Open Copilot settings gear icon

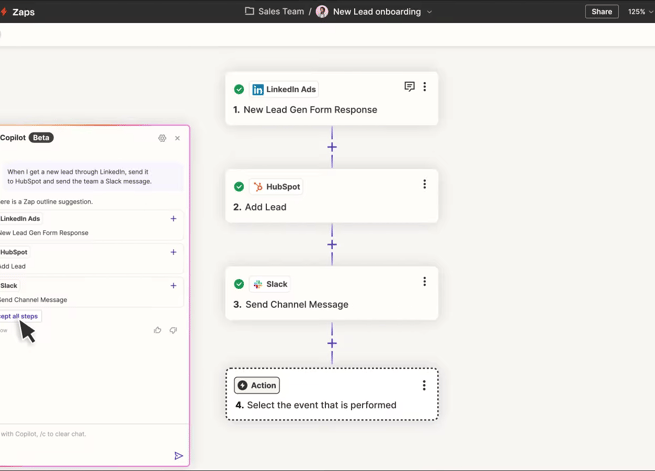tap(162, 138)
